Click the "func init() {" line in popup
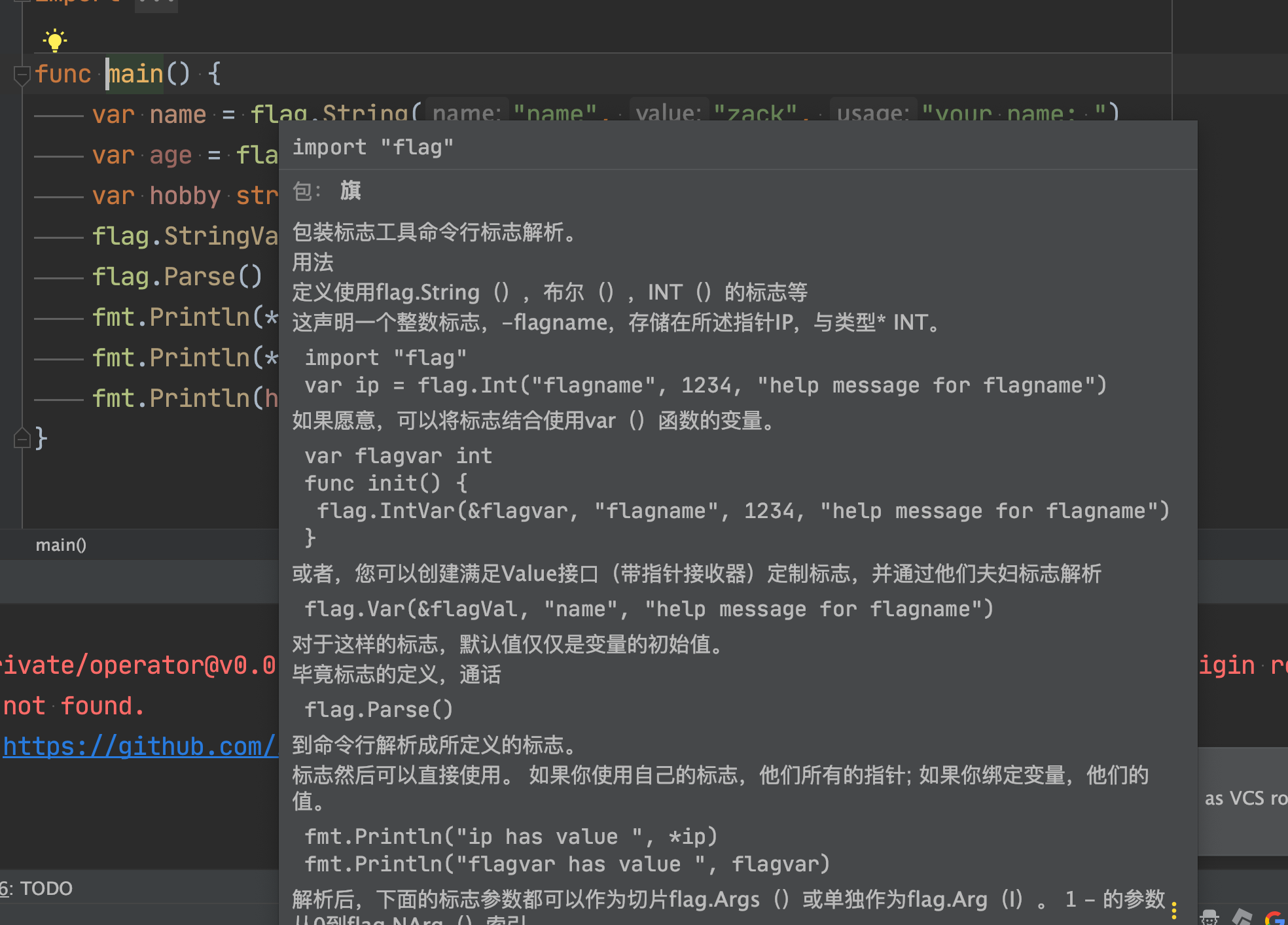This screenshot has width=1288, height=925. (386, 483)
